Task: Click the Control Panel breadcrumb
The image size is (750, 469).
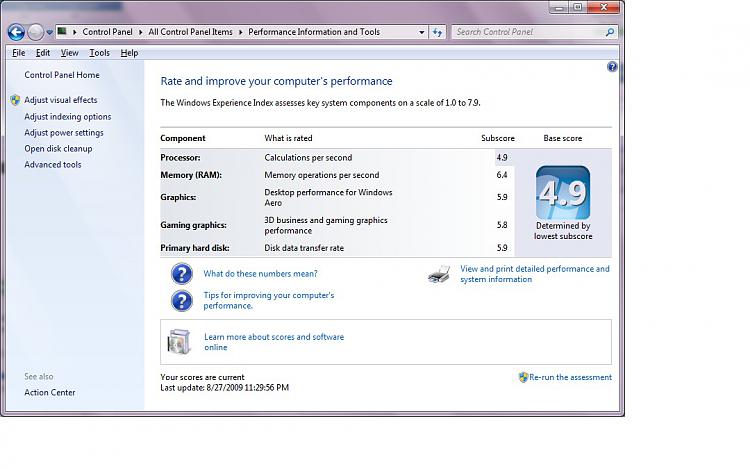Action: (107, 32)
